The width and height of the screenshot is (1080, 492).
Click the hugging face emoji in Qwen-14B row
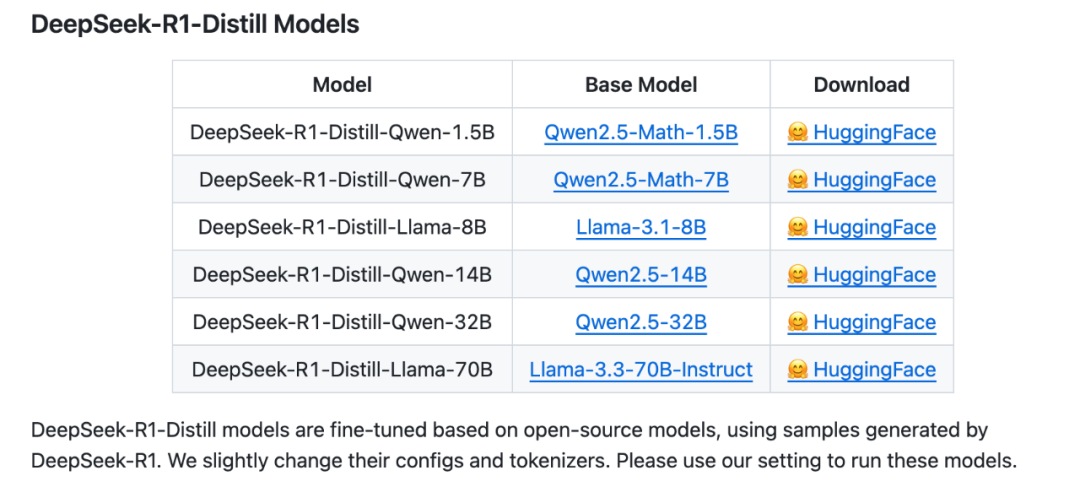tap(797, 275)
